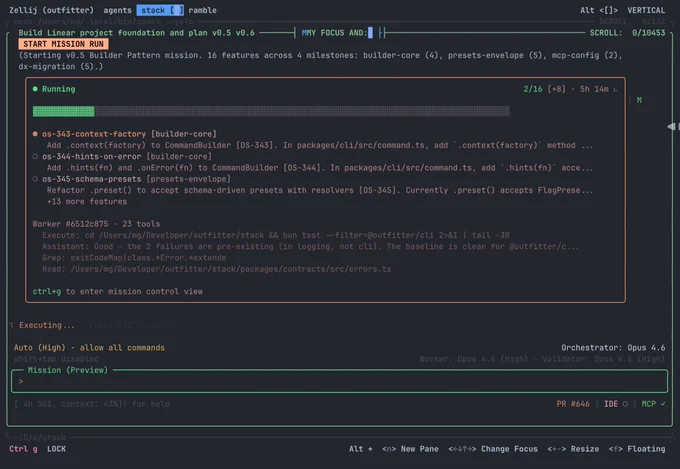Click the IDE status indicator
This screenshot has height=469, width=680.
[616, 404]
